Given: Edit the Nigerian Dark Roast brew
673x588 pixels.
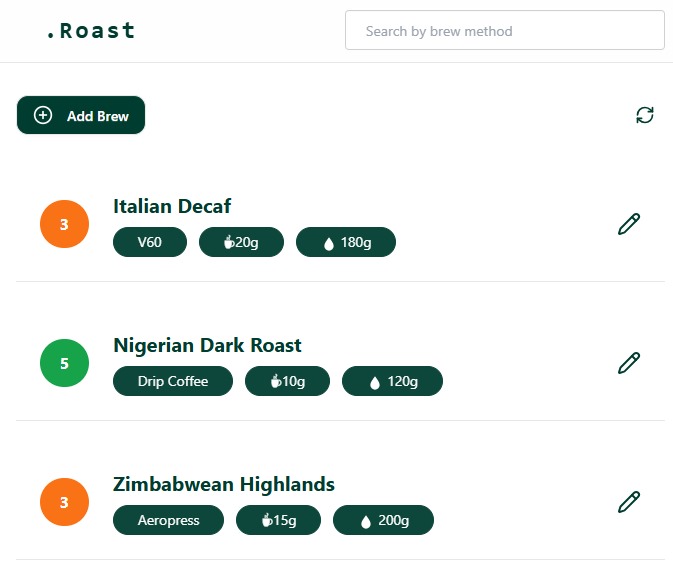Looking at the screenshot, I should [x=629, y=363].
